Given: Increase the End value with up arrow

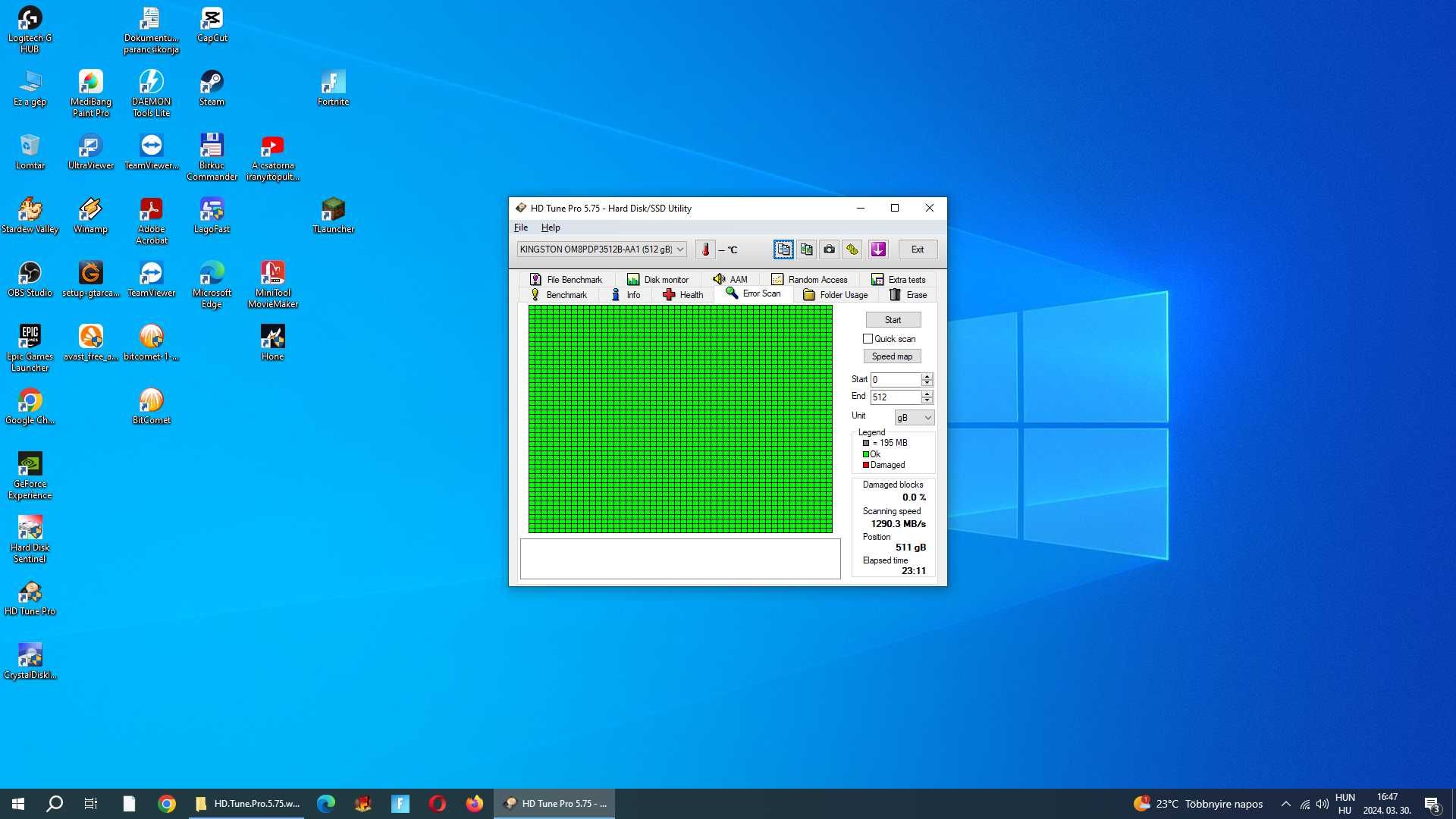Looking at the screenshot, I should click(x=927, y=394).
